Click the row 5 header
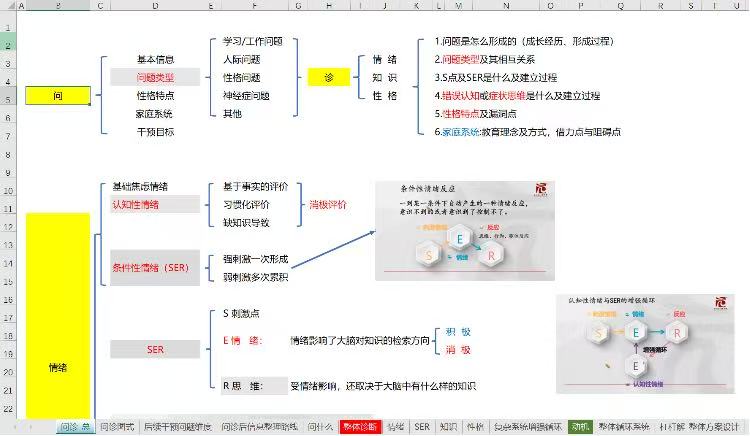The height and width of the screenshot is (436, 750). 9,98
